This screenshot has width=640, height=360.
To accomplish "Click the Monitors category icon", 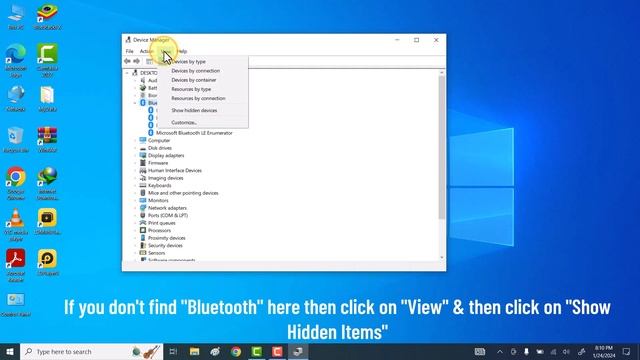I will (x=142, y=200).
